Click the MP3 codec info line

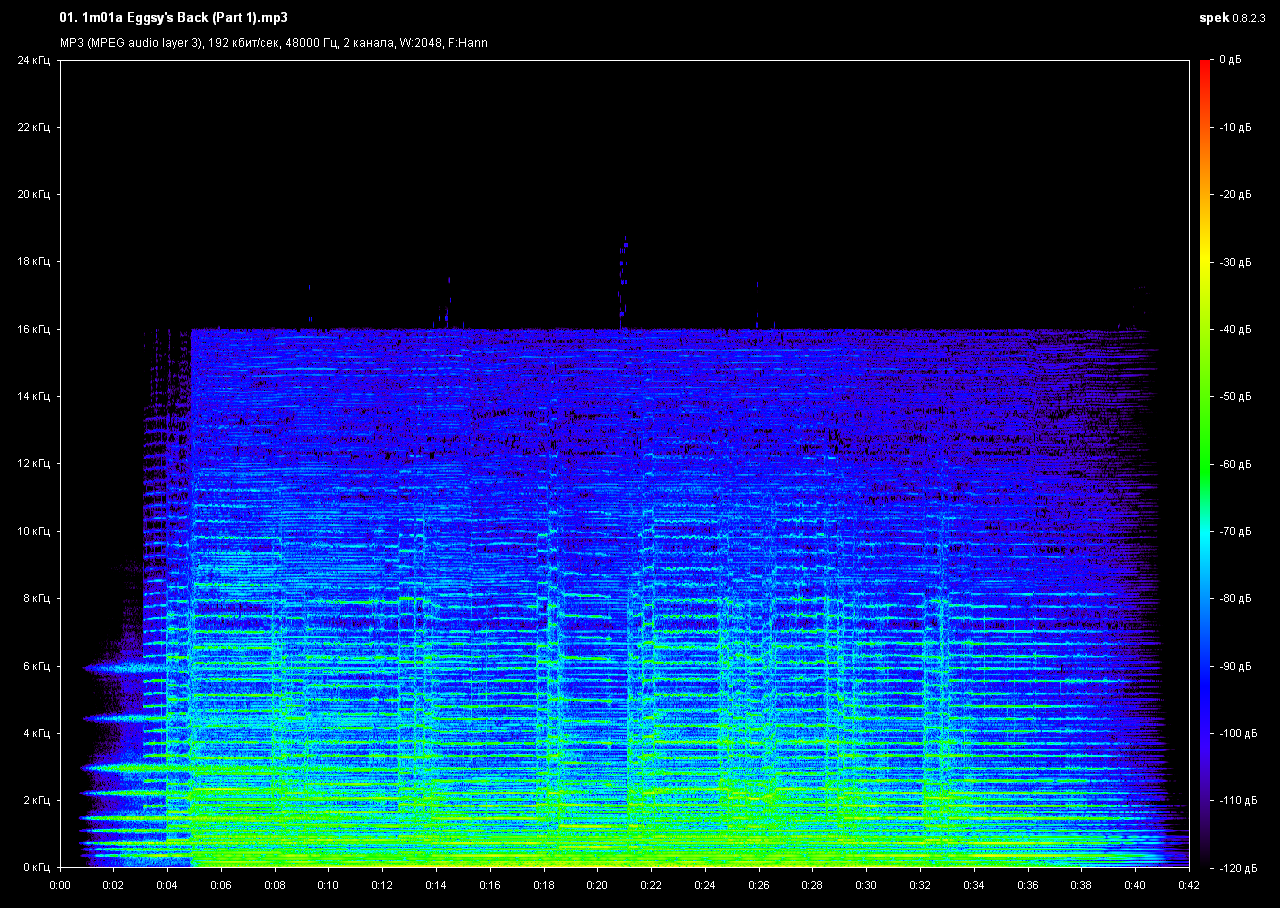tap(273, 43)
